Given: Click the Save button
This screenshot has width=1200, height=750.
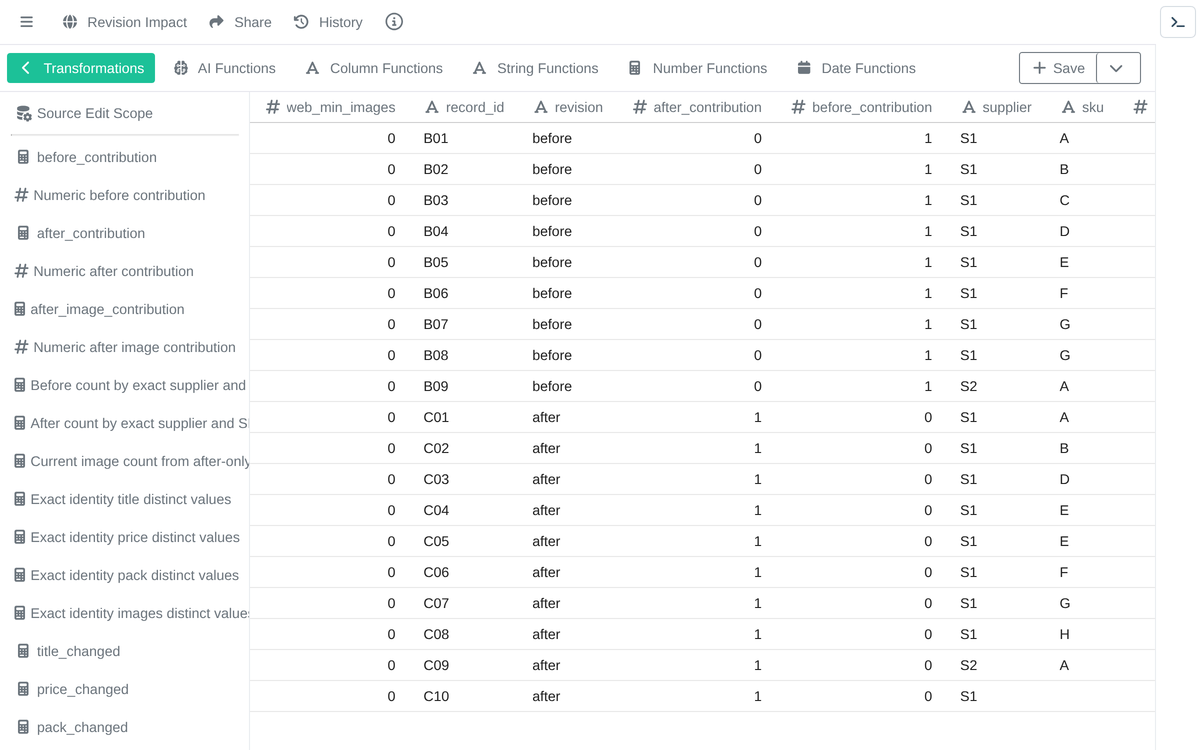Looking at the screenshot, I should tap(1058, 68).
